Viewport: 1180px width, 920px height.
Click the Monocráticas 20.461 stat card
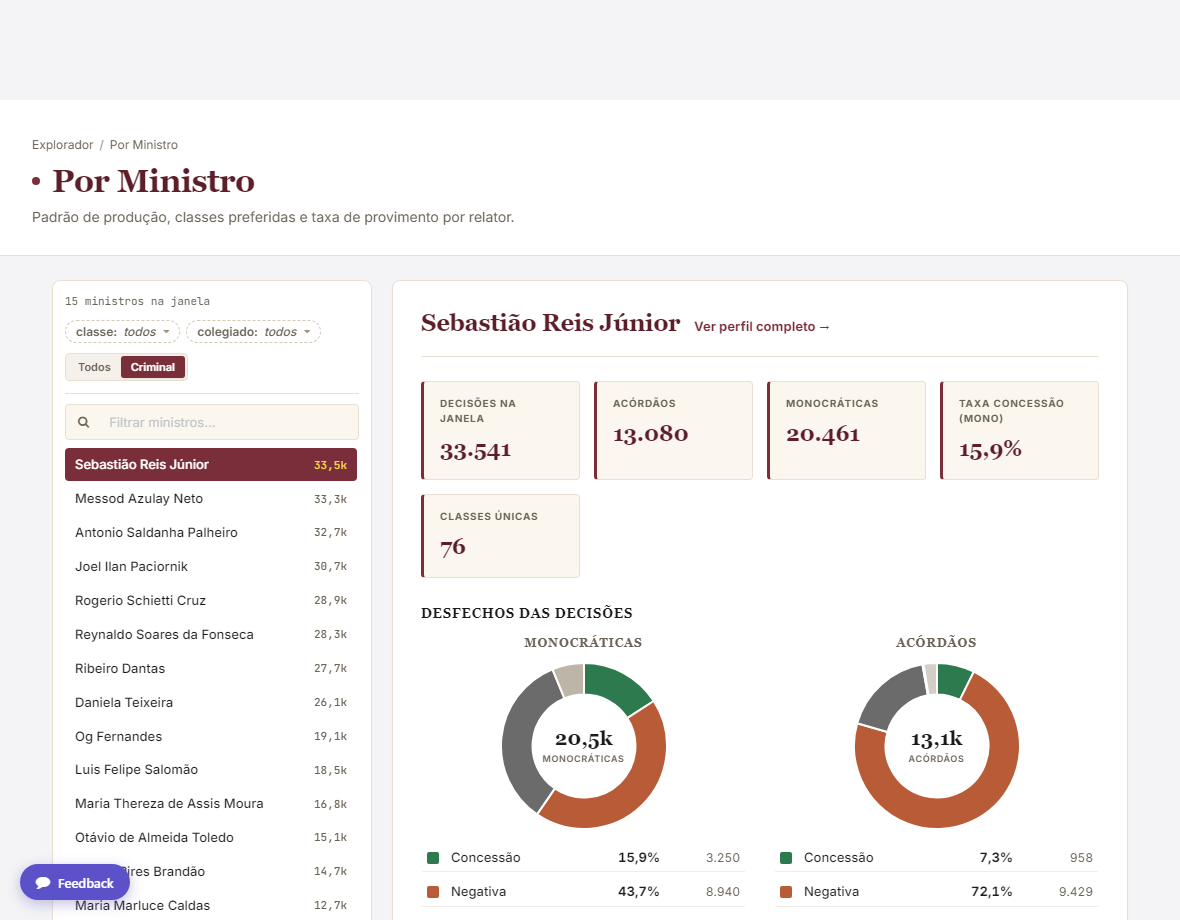coord(847,430)
